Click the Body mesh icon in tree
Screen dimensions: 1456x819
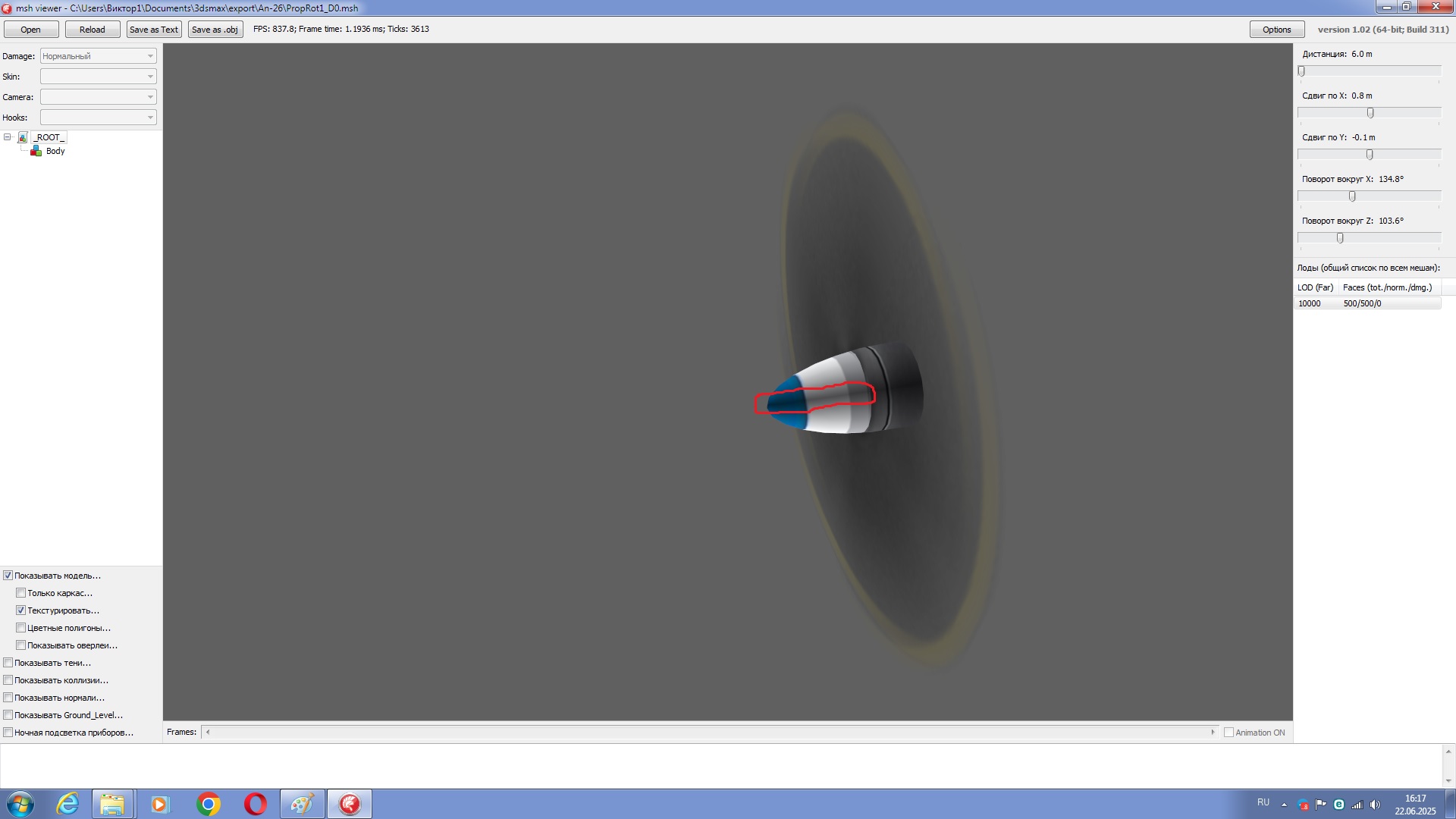click(x=36, y=151)
